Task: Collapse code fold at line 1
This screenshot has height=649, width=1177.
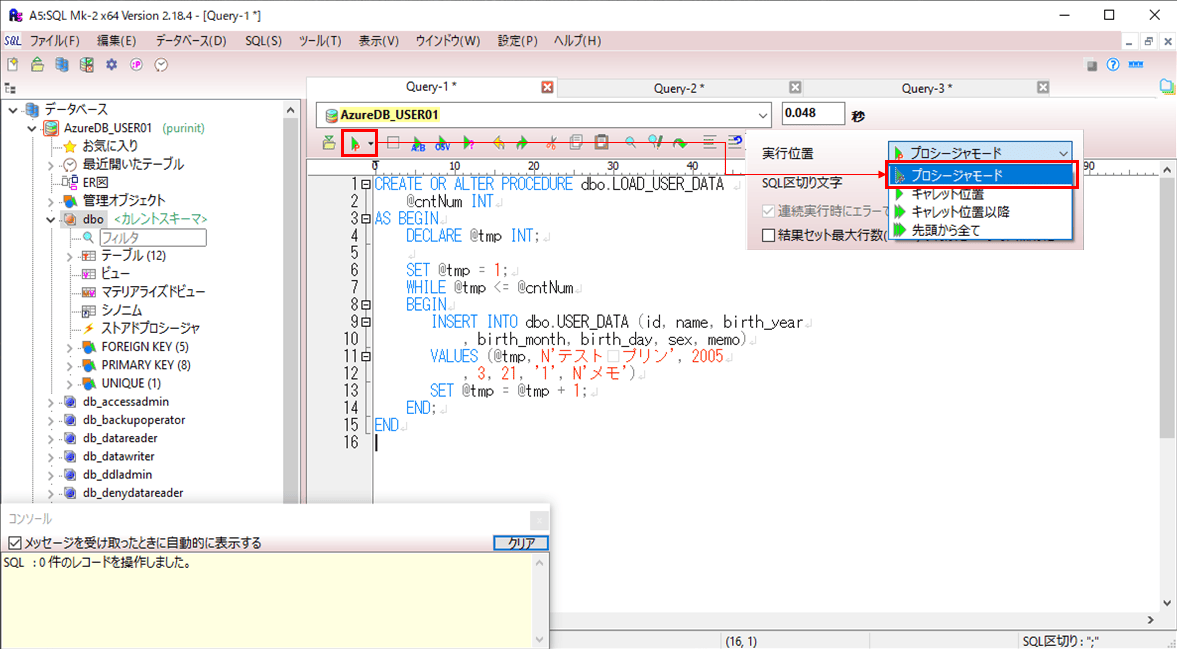Action: [x=366, y=185]
